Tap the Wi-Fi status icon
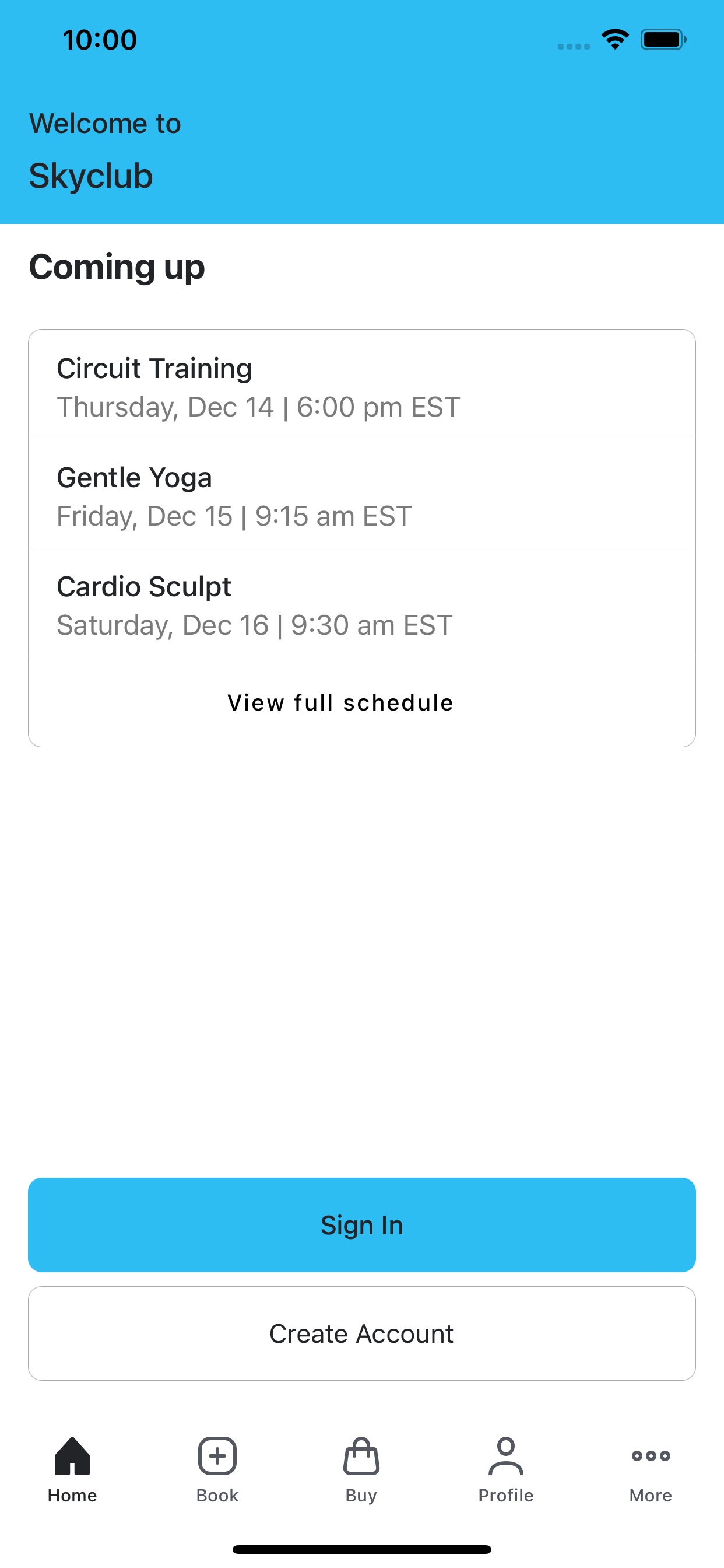Viewport: 724px width, 1568px height. [615, 40]
